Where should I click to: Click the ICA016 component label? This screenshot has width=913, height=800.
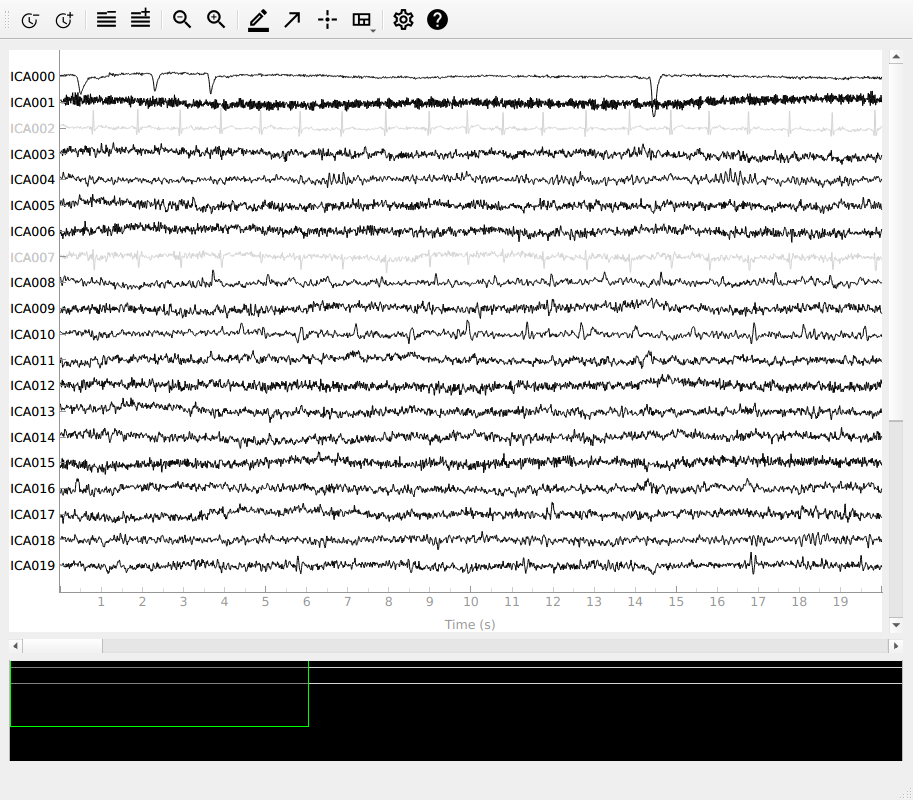pos(33,489)
